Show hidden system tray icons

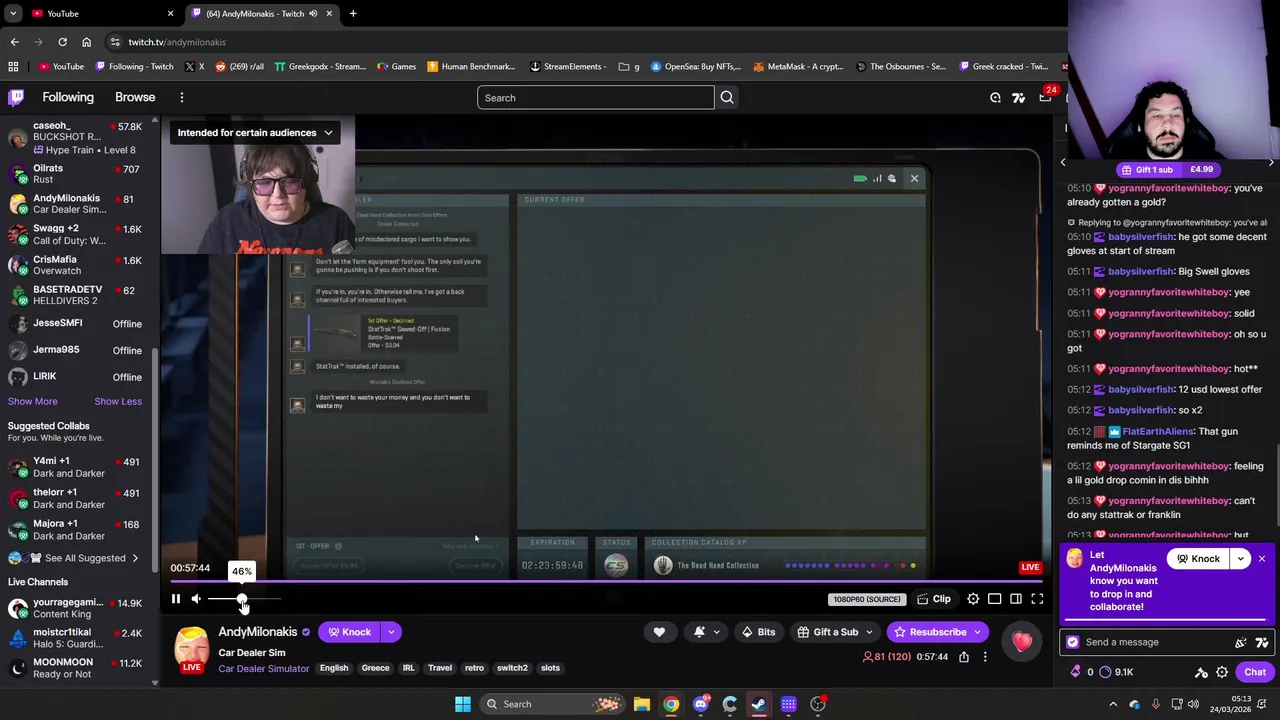pos(1113,704)
